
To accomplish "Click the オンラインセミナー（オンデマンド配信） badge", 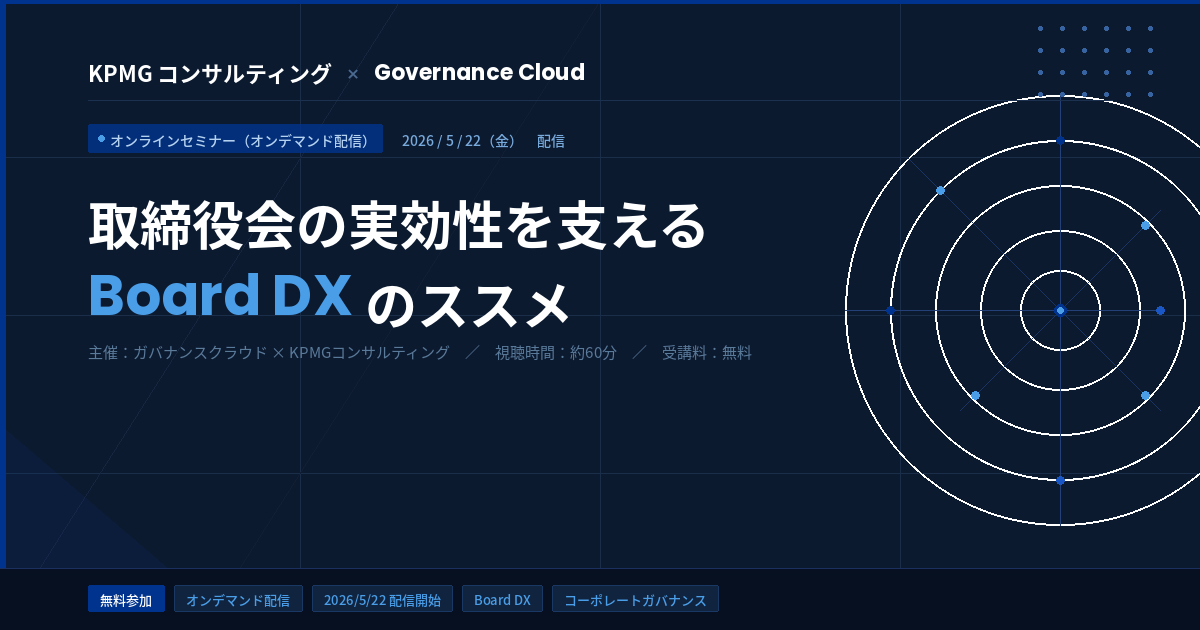I will [x=235, y=140].
